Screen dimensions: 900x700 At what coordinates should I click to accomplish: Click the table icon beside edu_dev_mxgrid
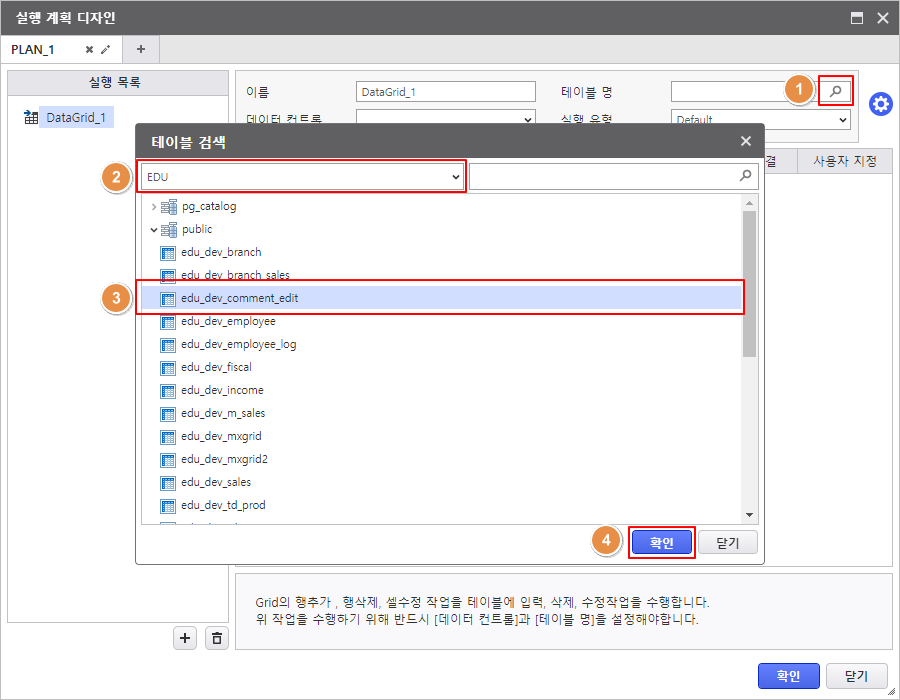(168, 437)
